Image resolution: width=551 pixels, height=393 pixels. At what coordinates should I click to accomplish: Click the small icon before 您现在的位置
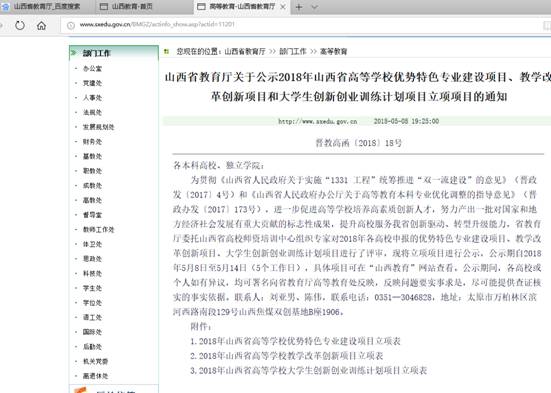coord(167,52)
